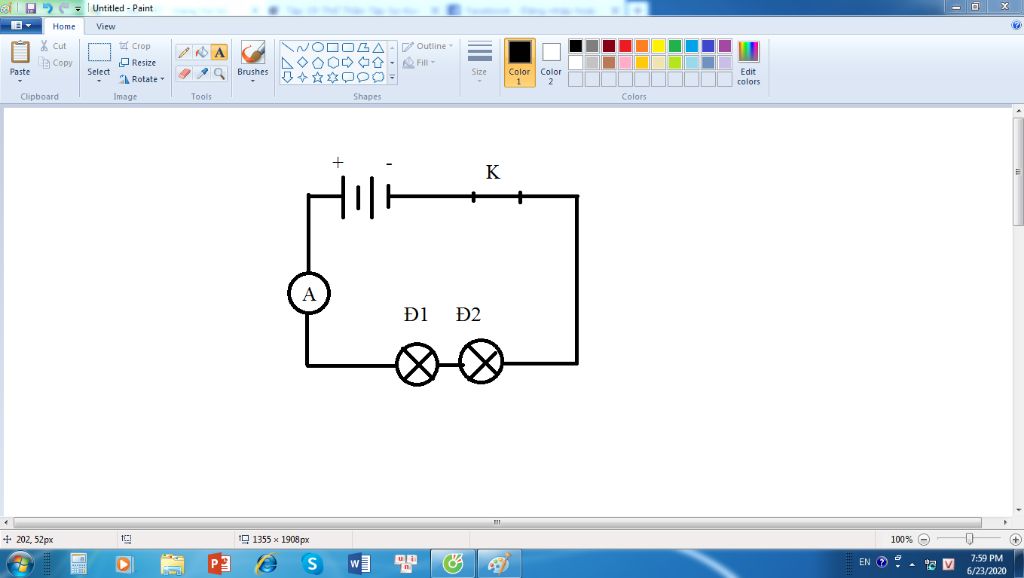Open the Size line thickness dropdown
1024x578 pixels.
[x=479, y=62]
